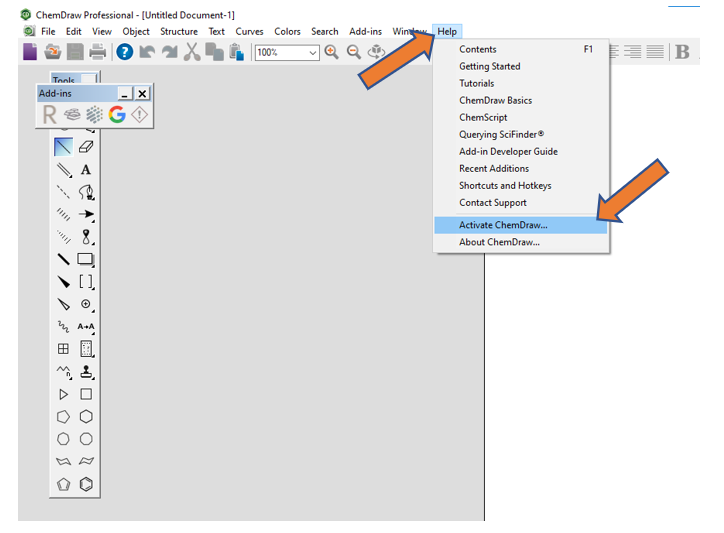Select the TLC Plate tool
This screenshot has width=724, height=533.
[87, 349]
